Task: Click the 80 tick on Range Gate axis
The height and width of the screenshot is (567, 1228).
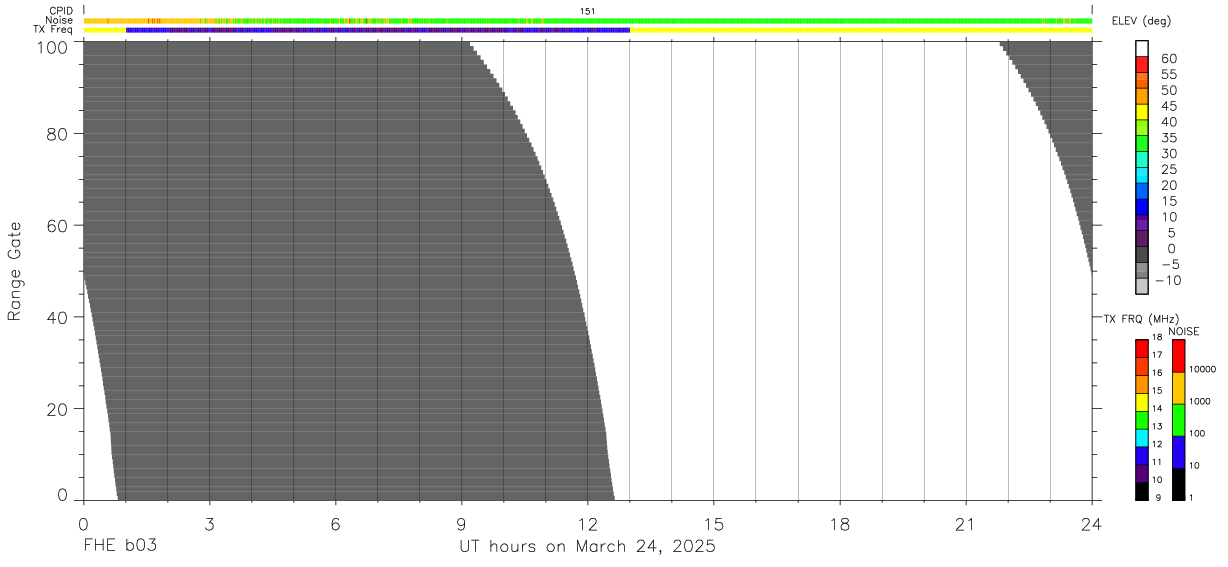Action: click(58, 134)
